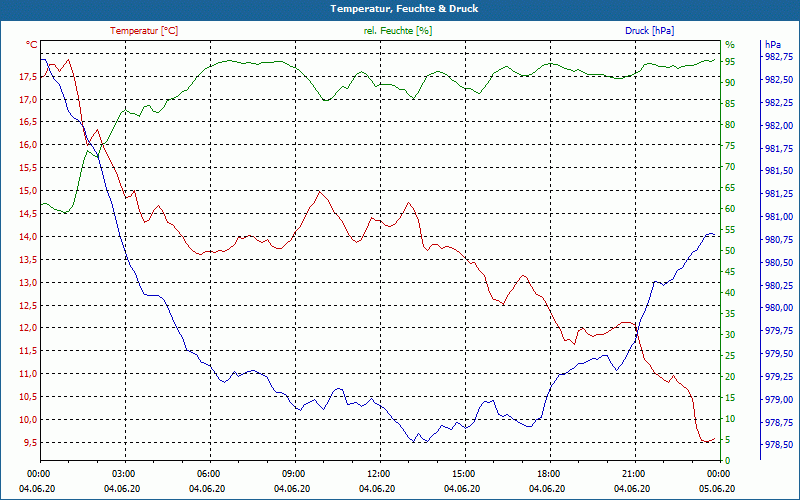This screenshot has height=500, width=800.
Task: Click the 15:00 time axis label
Action: [465, 473]
